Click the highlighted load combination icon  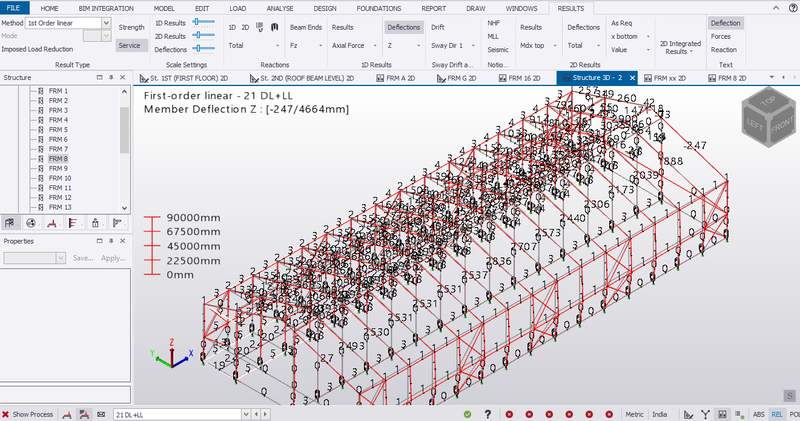[84, 415]
